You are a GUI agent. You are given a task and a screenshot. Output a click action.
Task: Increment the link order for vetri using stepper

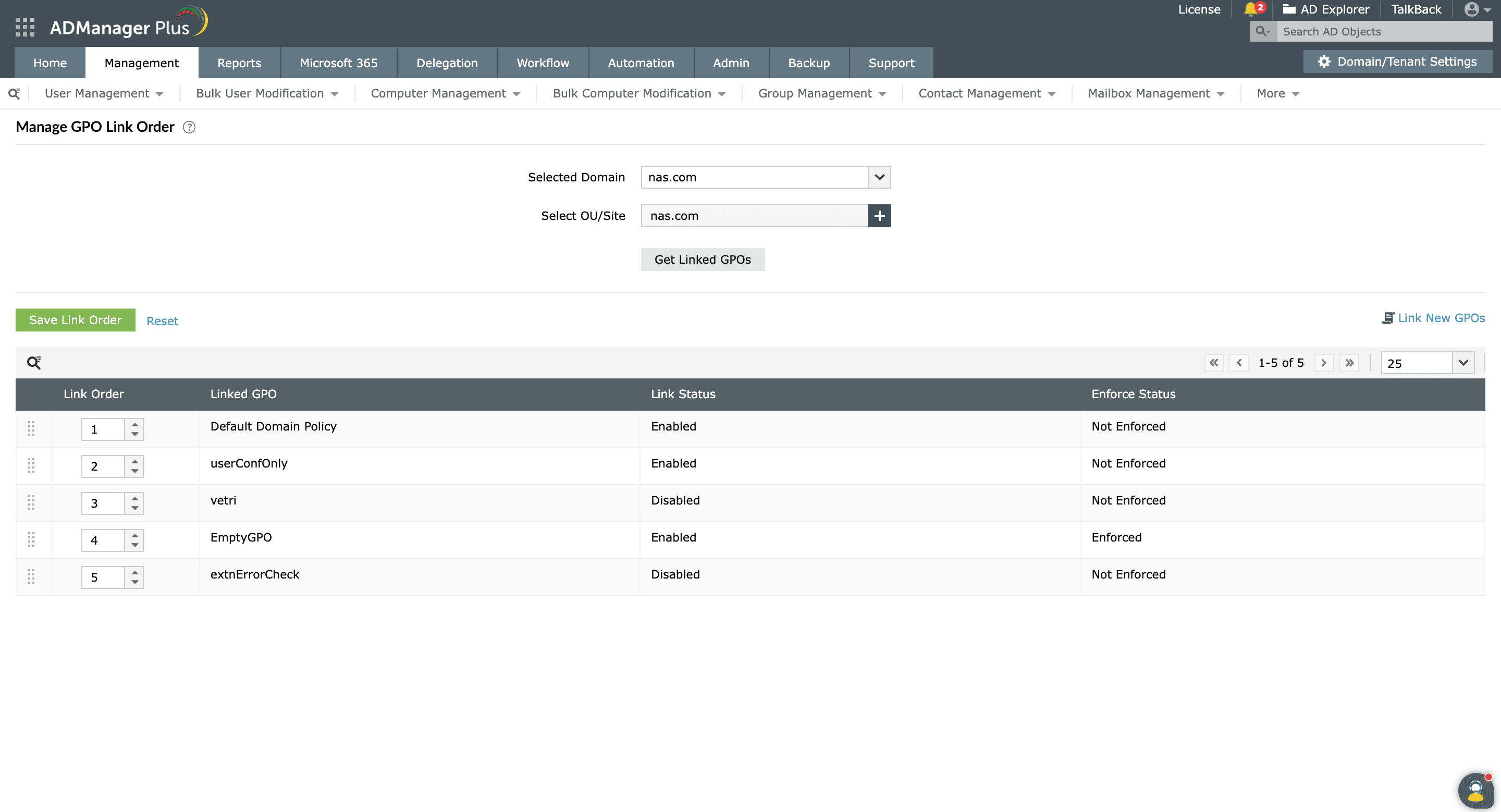coord(134,499)
